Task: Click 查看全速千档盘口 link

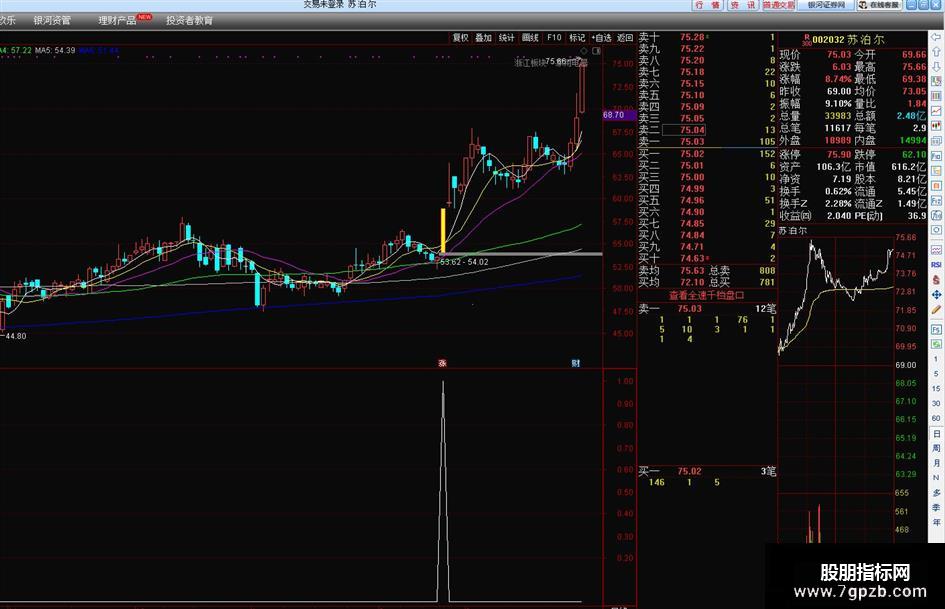Action: coord(706,295)
